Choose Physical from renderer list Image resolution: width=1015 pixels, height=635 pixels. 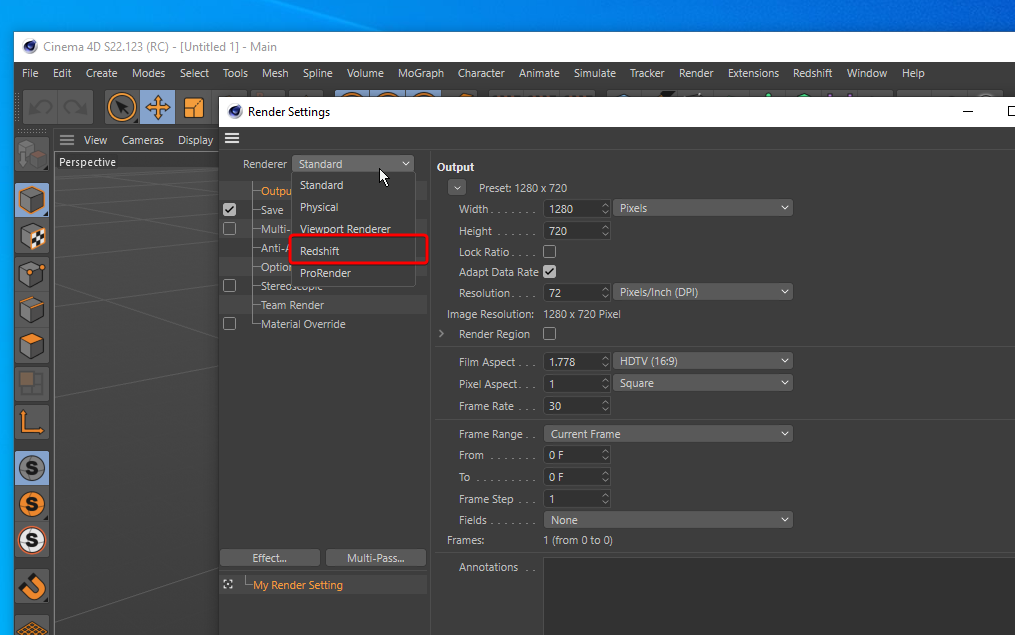coord(354,207)
